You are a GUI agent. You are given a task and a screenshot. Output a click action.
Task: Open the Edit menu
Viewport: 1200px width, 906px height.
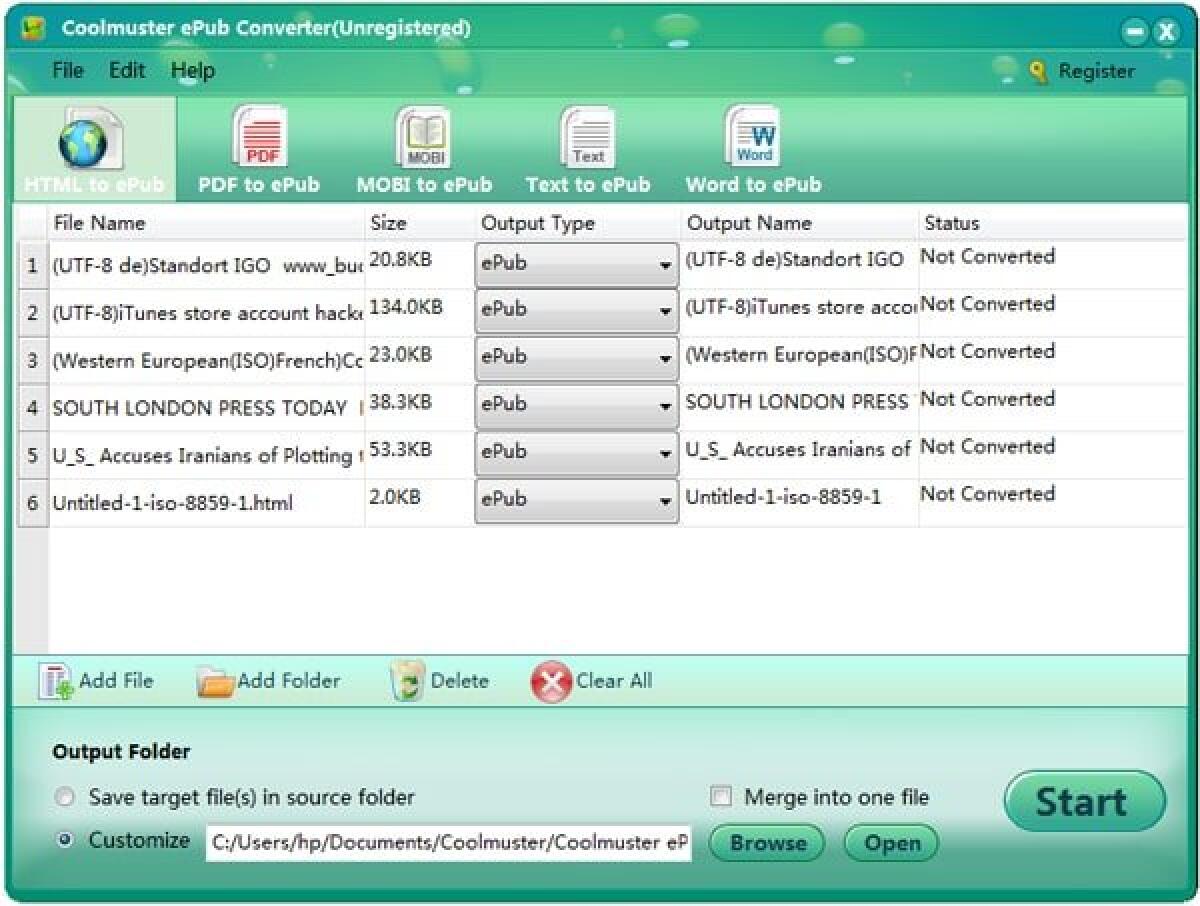[126, 70]
